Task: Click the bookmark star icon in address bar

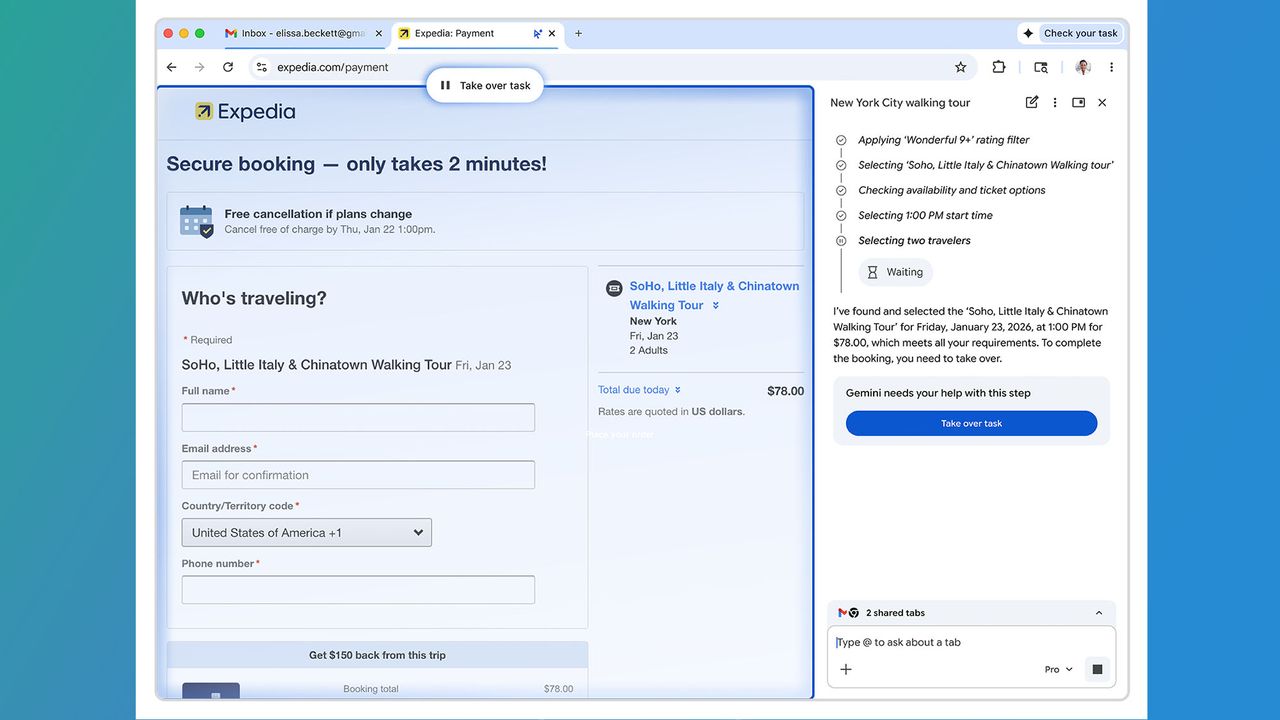Action: tap(960, 66)
